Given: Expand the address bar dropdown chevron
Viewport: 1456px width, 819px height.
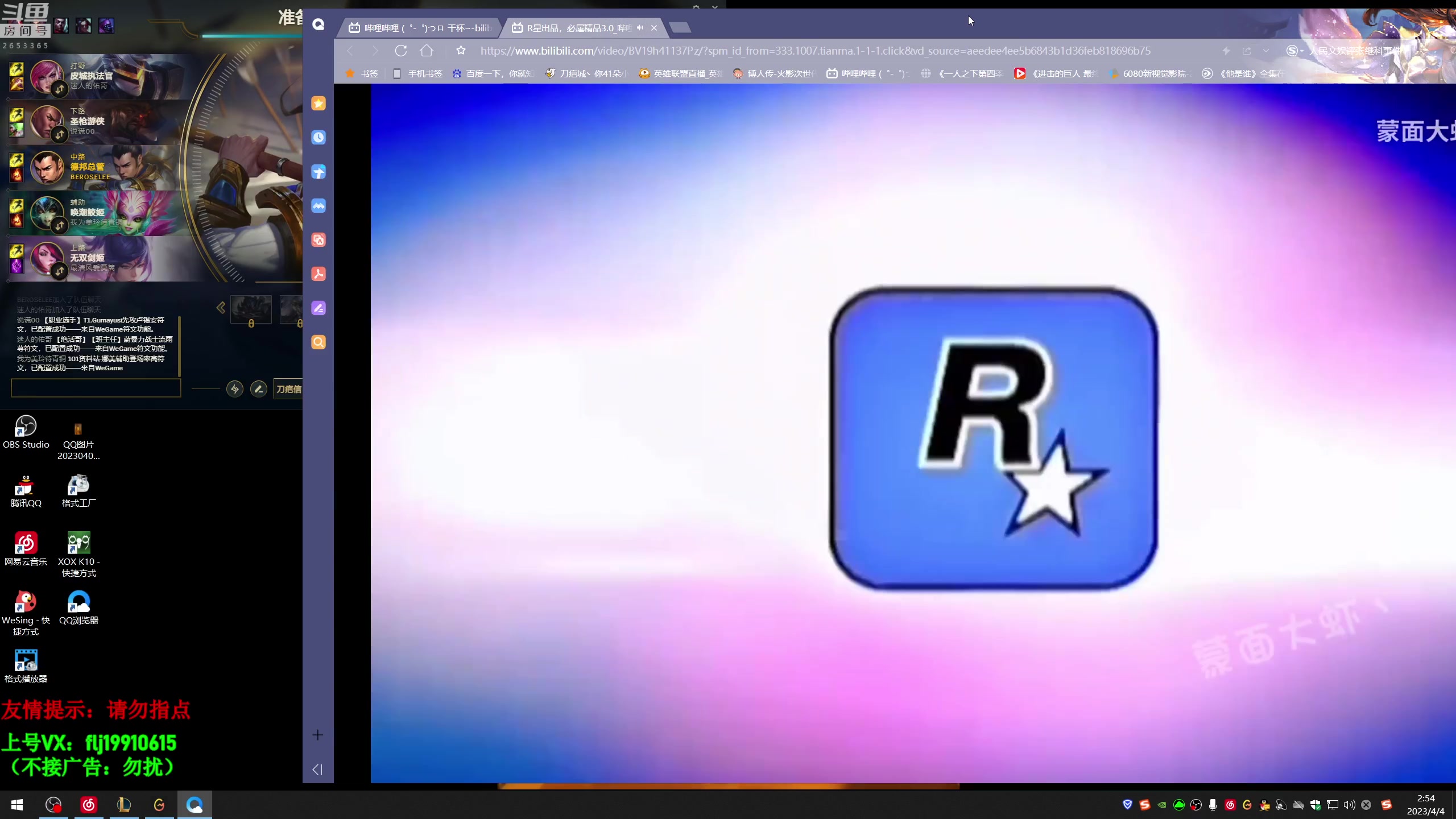Looking at the screenshot, I should click(1266, 51).
